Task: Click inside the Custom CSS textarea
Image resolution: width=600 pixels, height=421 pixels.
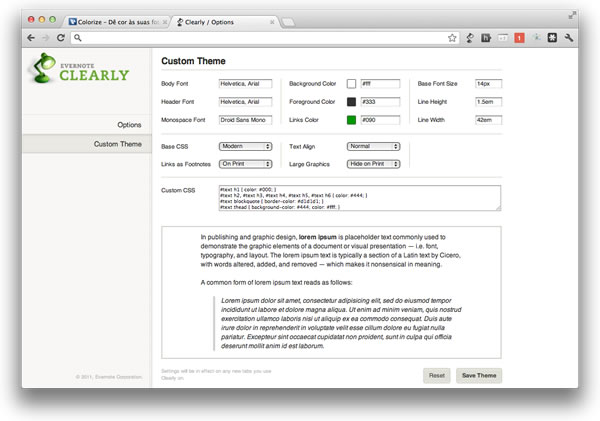Action: pos(360,198)
